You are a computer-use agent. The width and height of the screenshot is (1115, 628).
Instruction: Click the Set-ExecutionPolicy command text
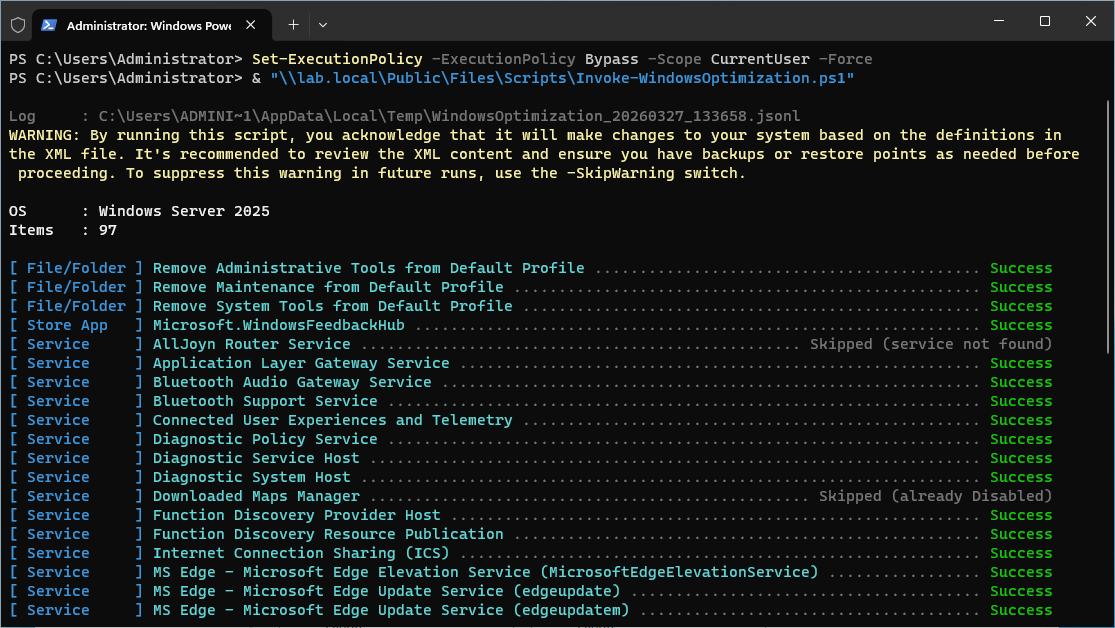point(337,59)
